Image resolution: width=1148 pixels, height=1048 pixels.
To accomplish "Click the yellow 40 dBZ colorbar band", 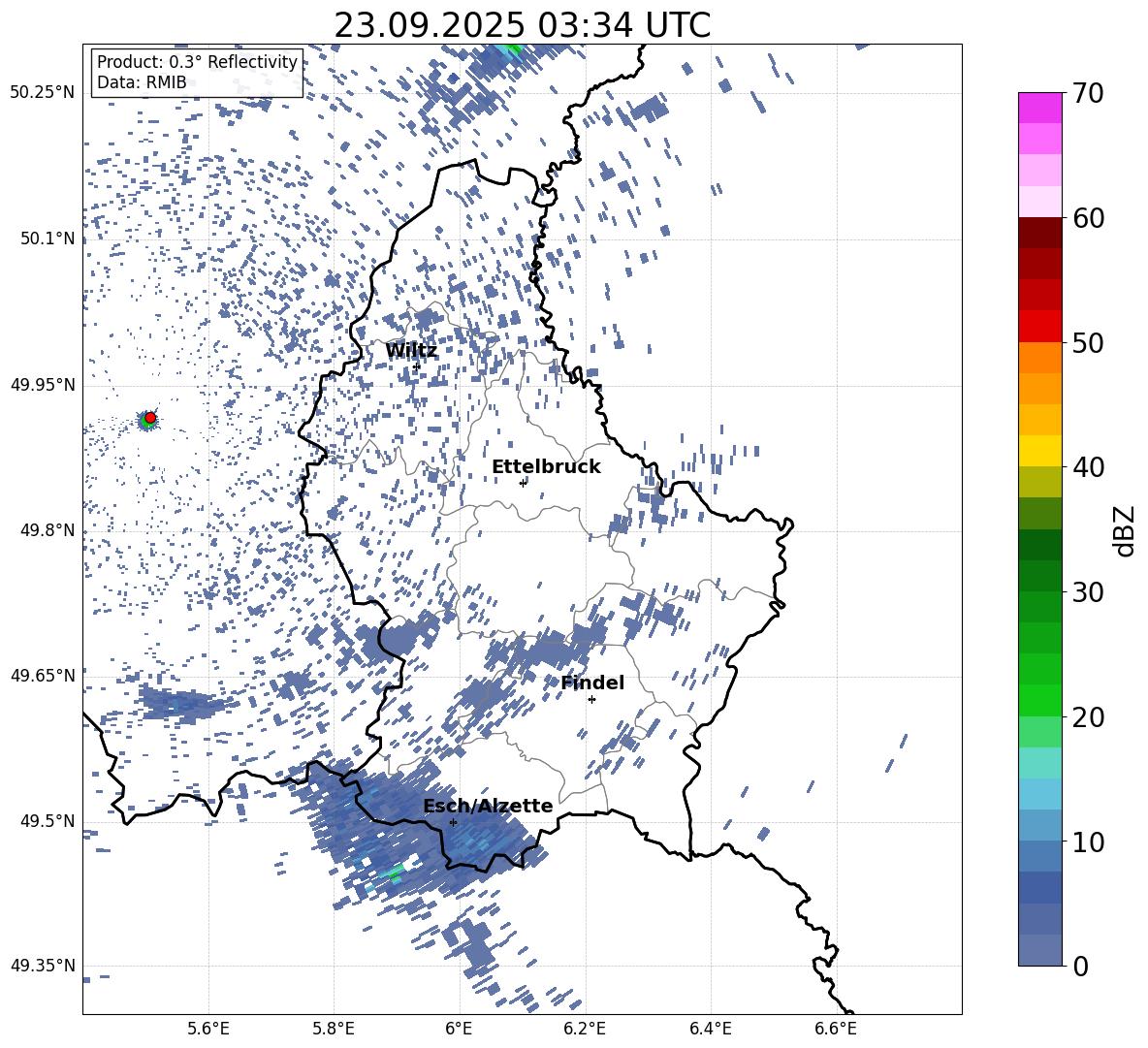I will [x=1040, y=451].
